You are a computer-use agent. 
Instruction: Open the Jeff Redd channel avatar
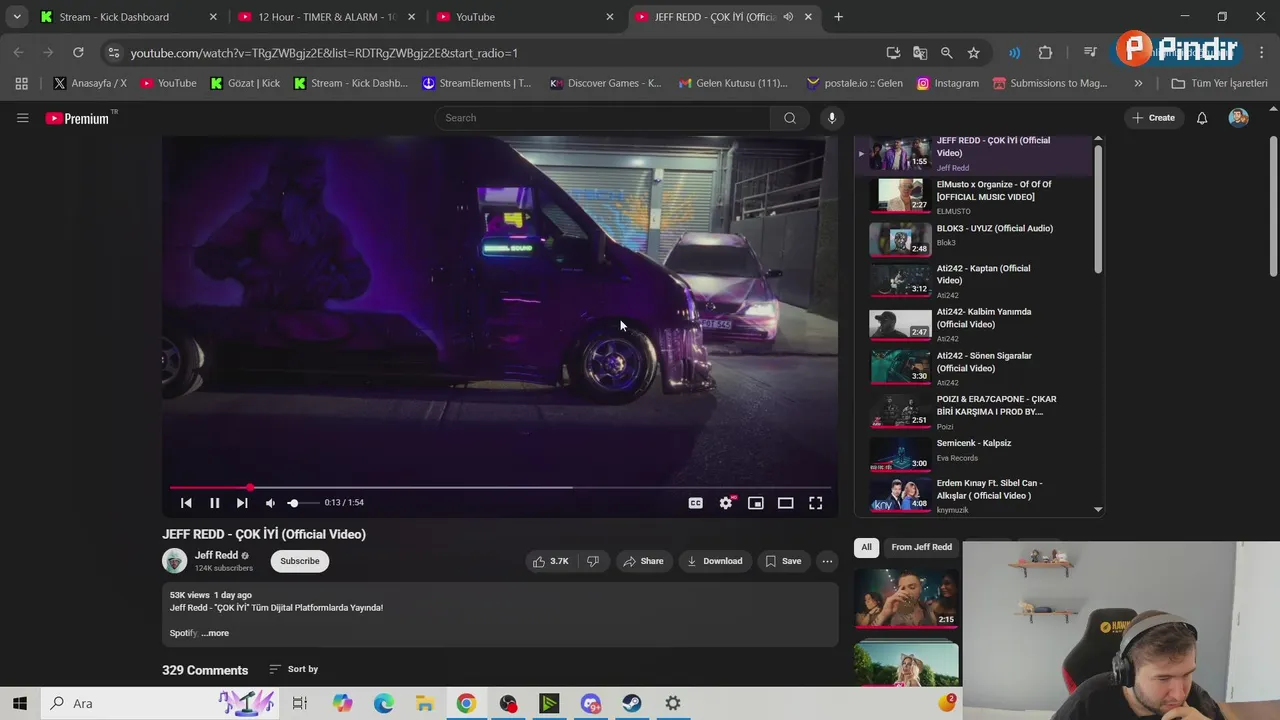pos(175,561)
